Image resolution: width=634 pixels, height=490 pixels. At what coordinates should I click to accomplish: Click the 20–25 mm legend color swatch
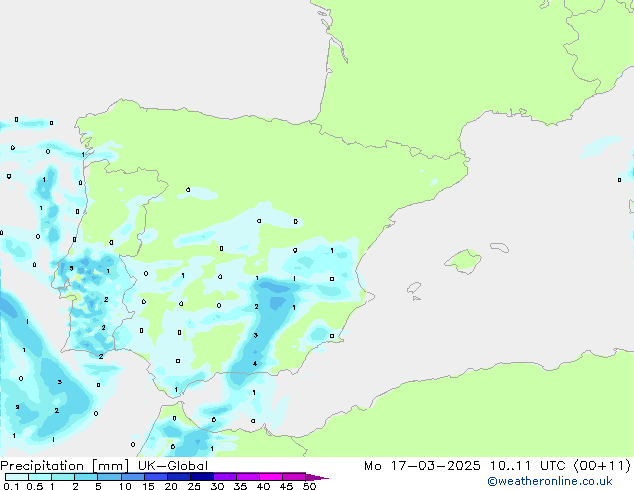[x=179, y=477]
